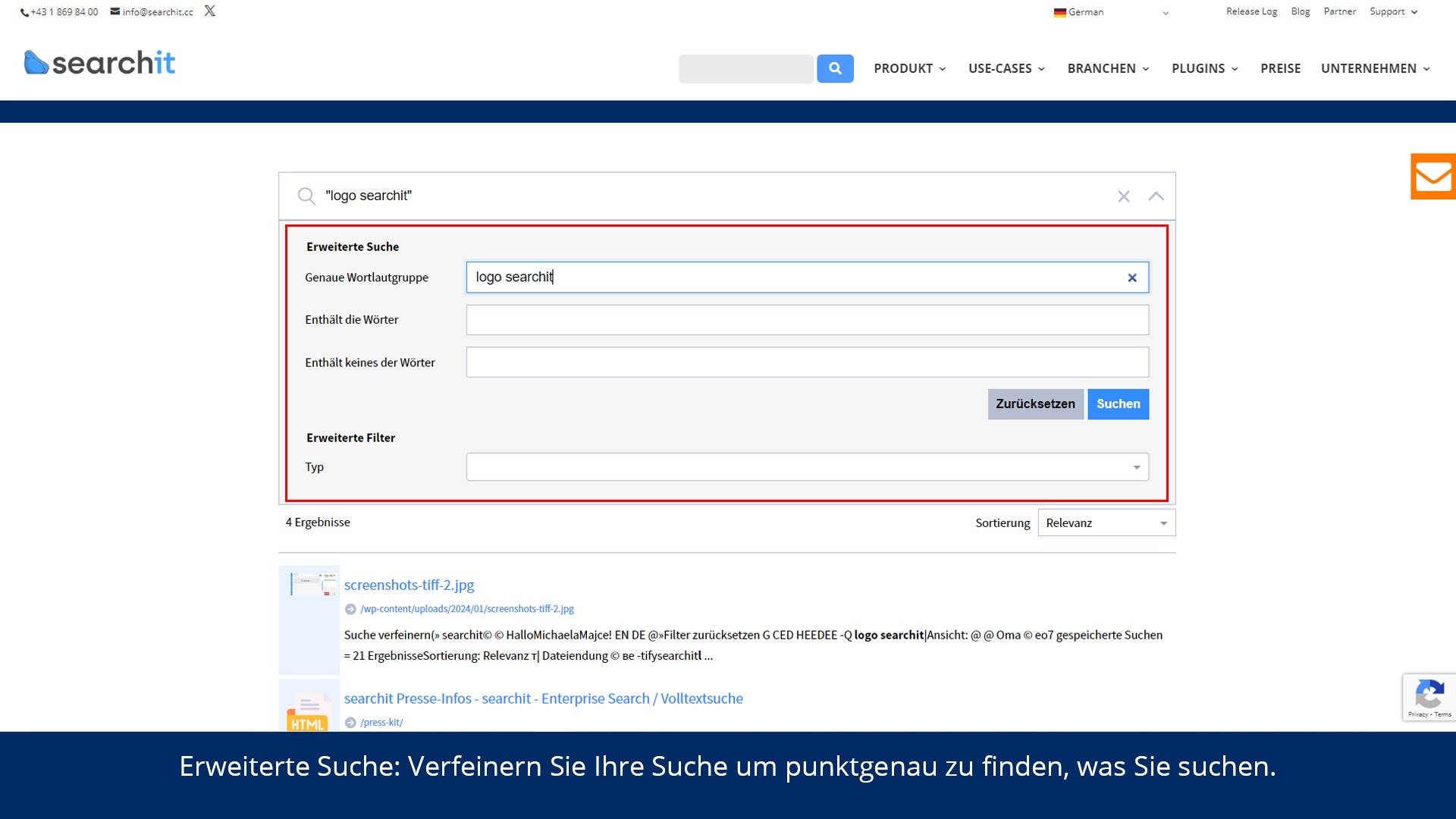The width and height of the screenshot is (1456, 819).
Task: Open the German language dropdown
Action: coord(1111,12)
